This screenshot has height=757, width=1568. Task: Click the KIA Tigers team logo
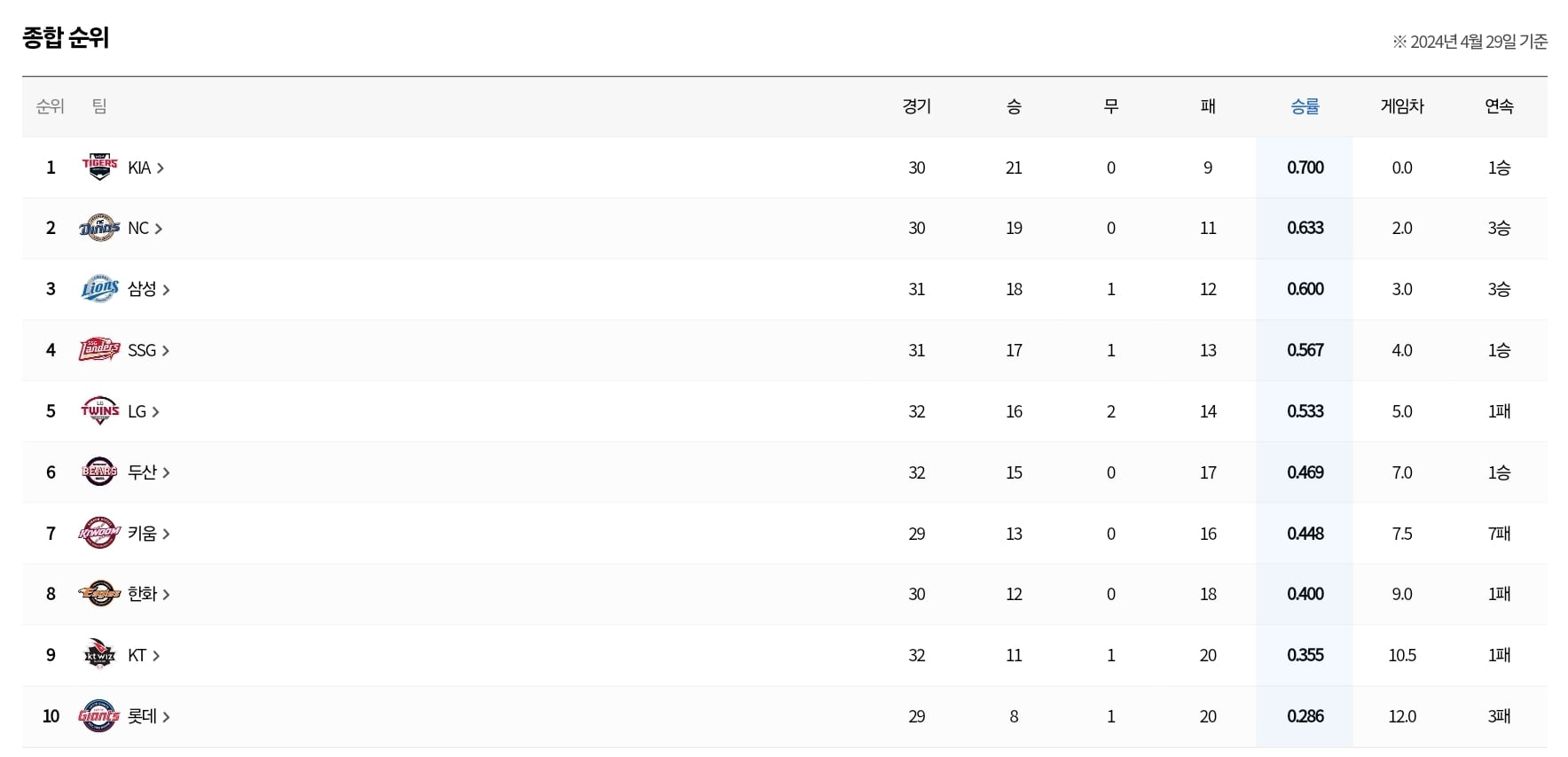click(99, 167)
